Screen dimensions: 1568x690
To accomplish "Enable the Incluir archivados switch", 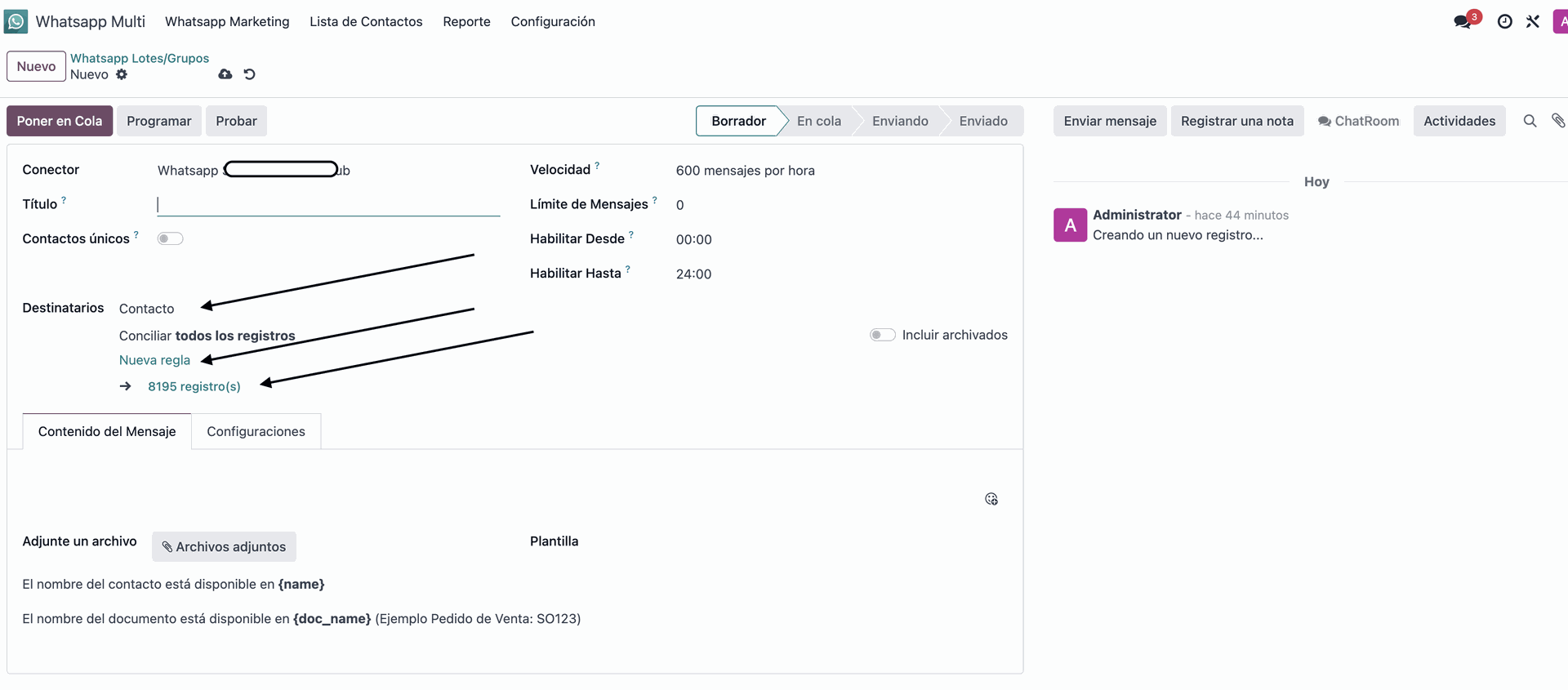I will [882, 335].
